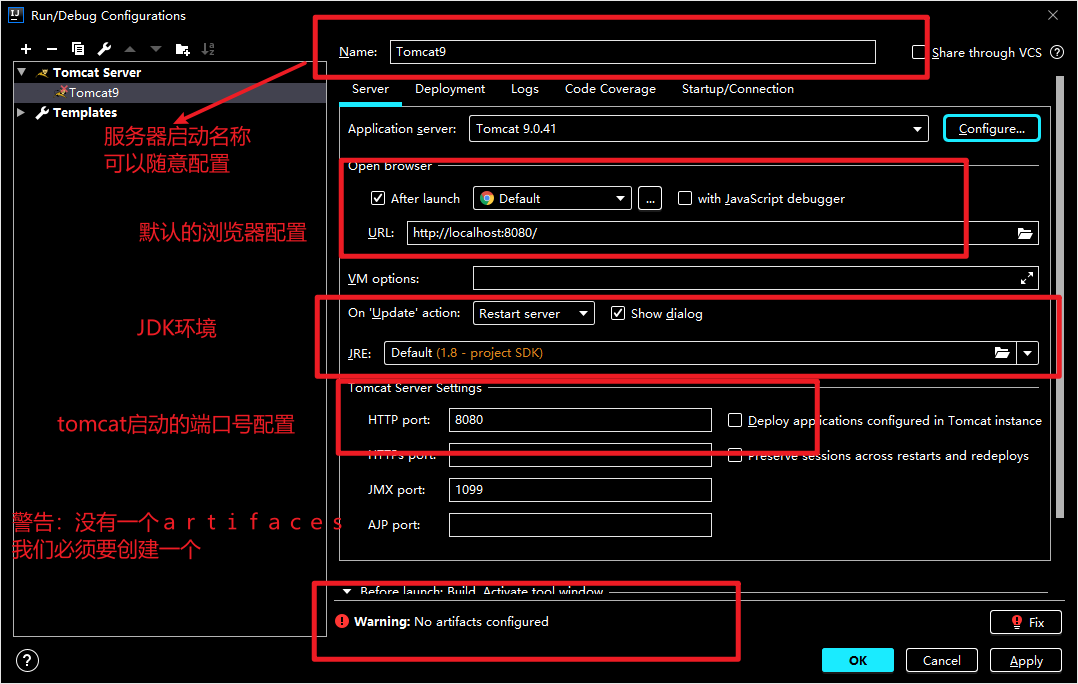Switch to the Code Coverage tab
Image resolution: width=1078 pixels, height=684 pixels.
[610, 89]
